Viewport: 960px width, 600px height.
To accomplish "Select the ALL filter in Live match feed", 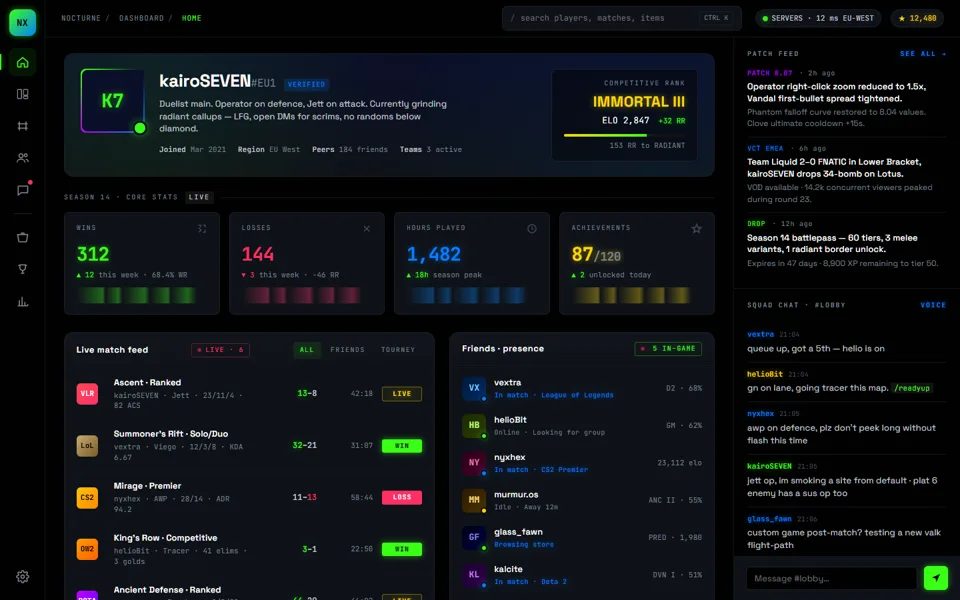I will 307,350.
